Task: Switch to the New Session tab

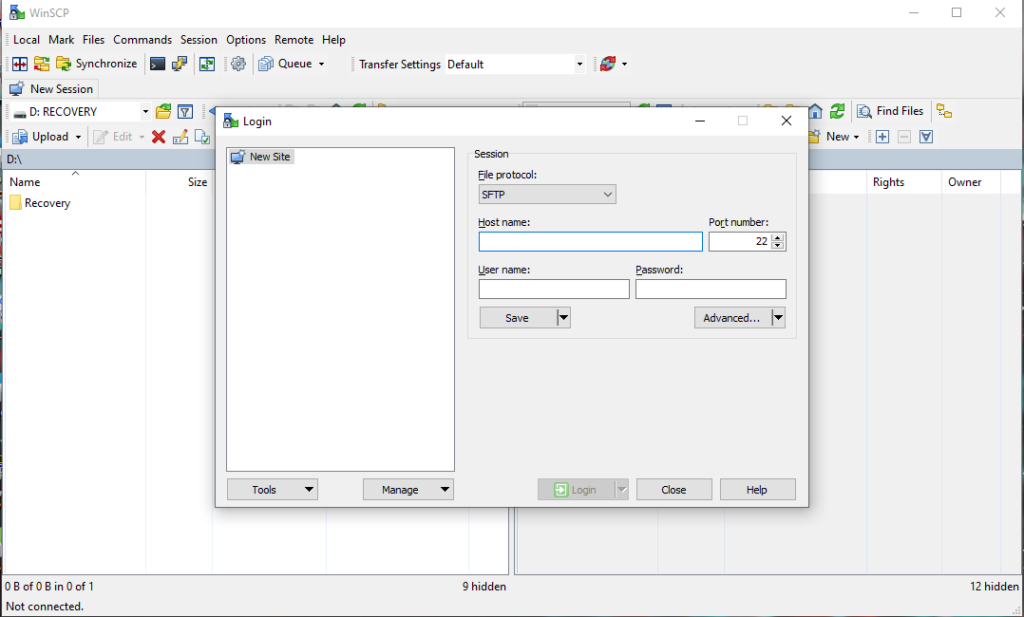Action: (52, 89)
